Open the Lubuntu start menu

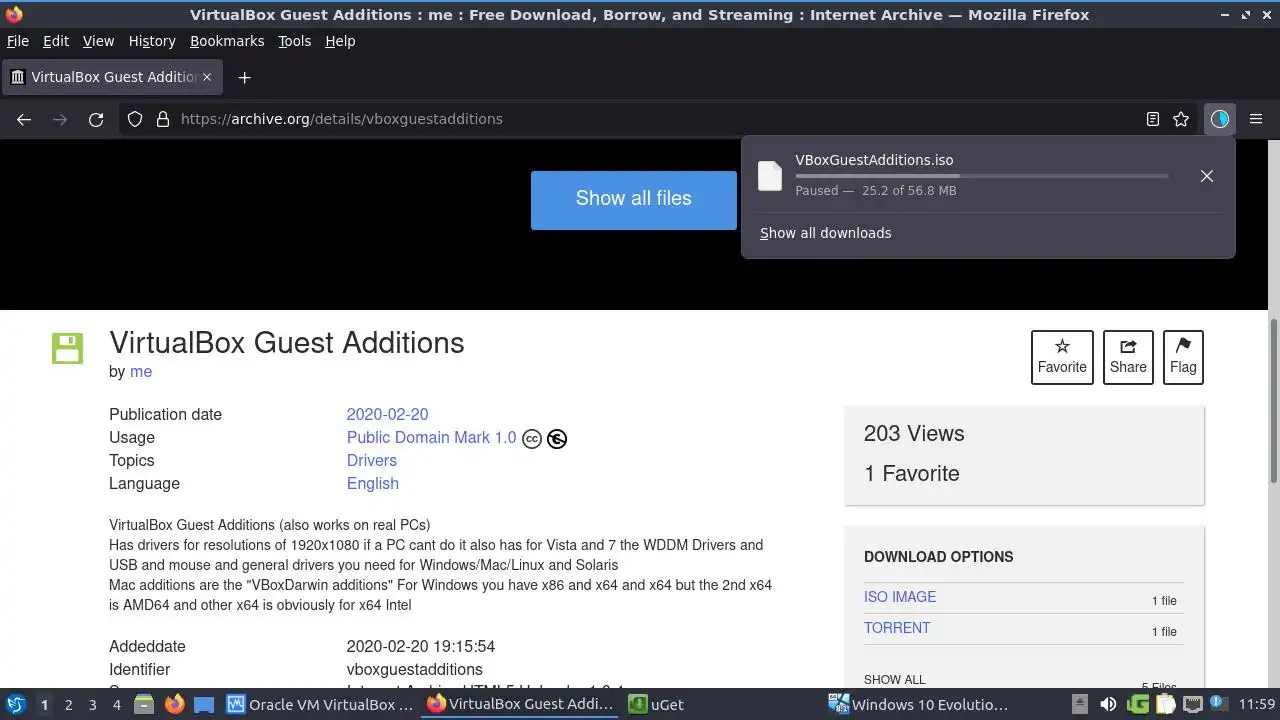pos(16,705)
